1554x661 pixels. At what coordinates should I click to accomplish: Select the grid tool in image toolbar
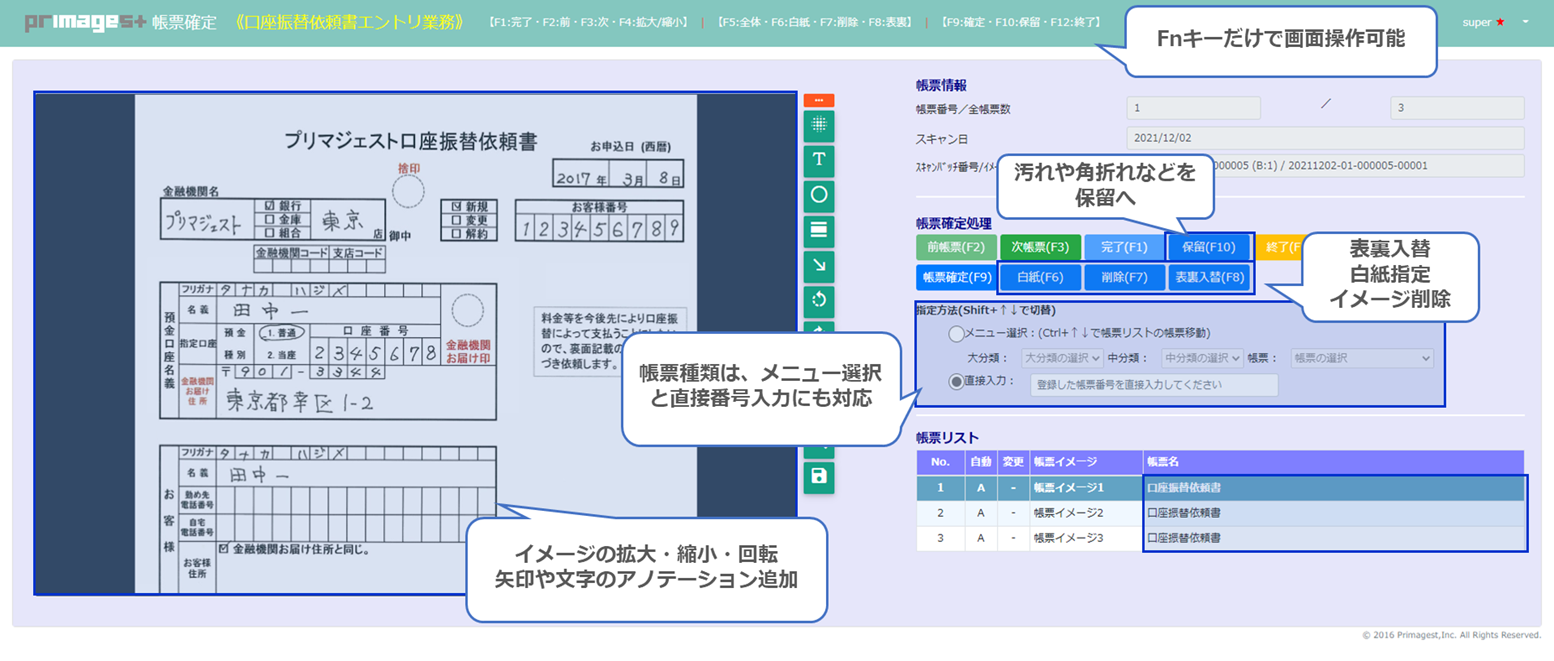point(819,125)
